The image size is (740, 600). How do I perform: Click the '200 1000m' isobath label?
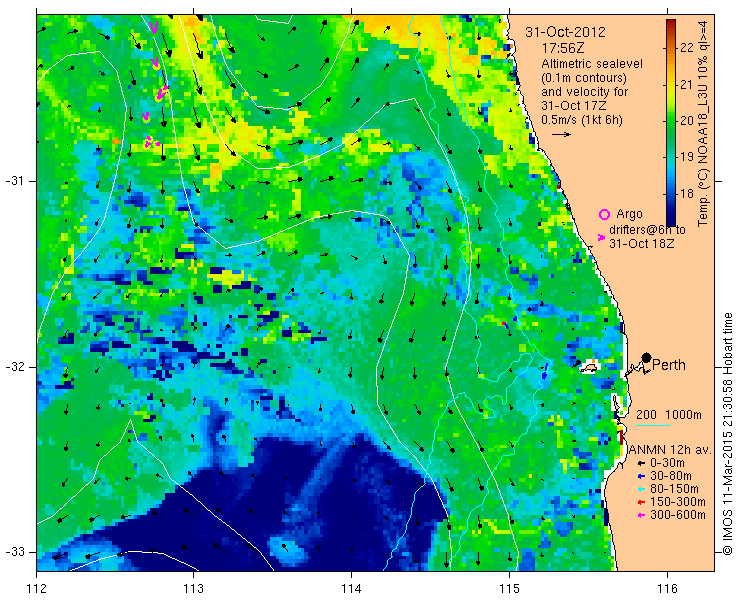point(669,415)
